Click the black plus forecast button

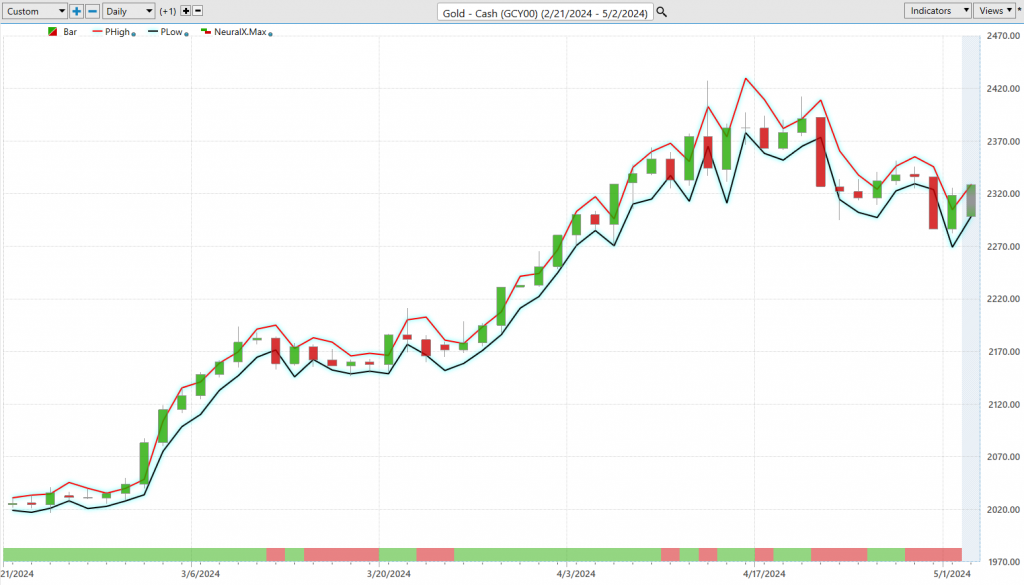[x=185, y=11]
